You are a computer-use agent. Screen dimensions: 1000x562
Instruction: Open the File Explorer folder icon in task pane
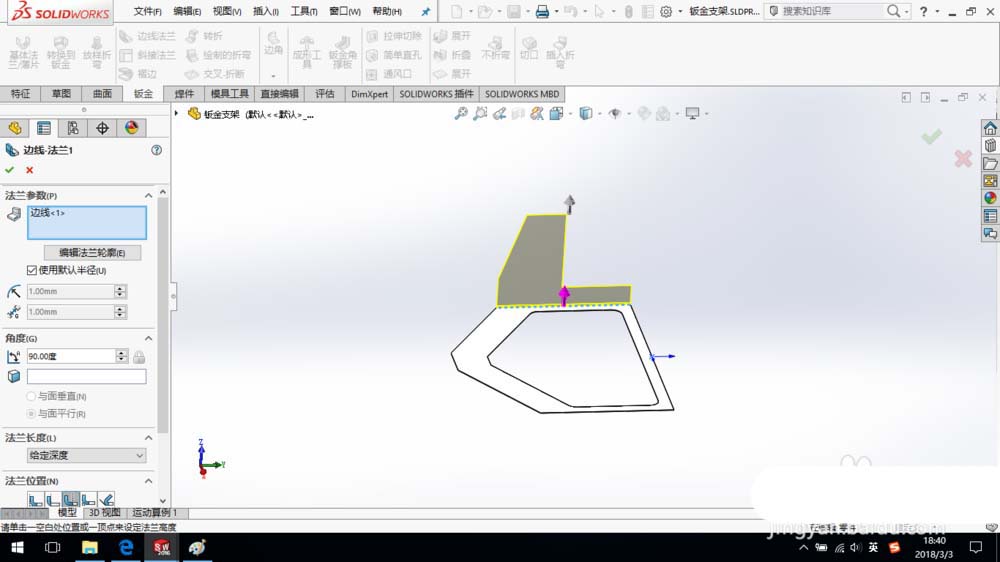[990, 163]
